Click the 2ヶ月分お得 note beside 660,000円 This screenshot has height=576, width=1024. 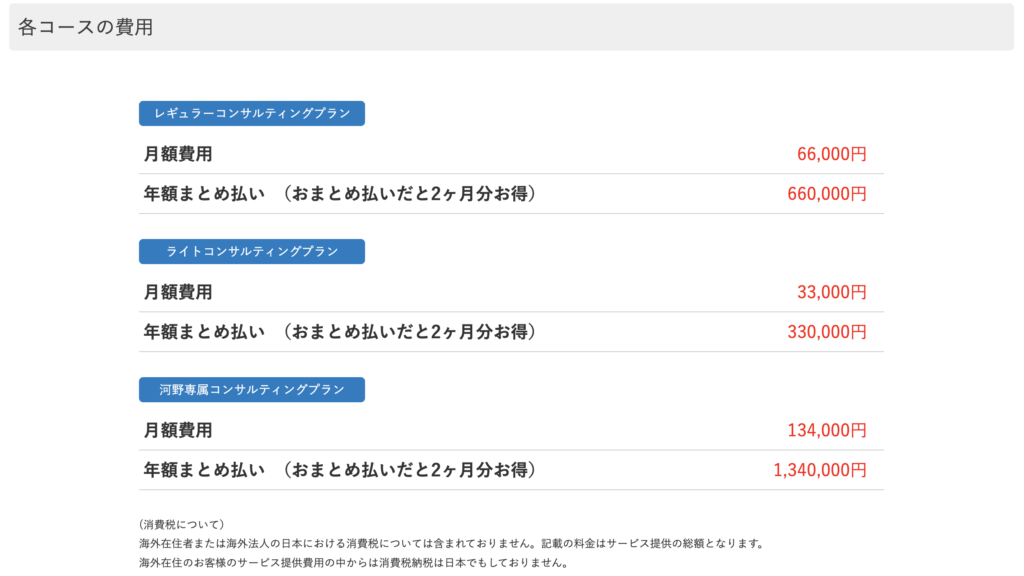410,194
